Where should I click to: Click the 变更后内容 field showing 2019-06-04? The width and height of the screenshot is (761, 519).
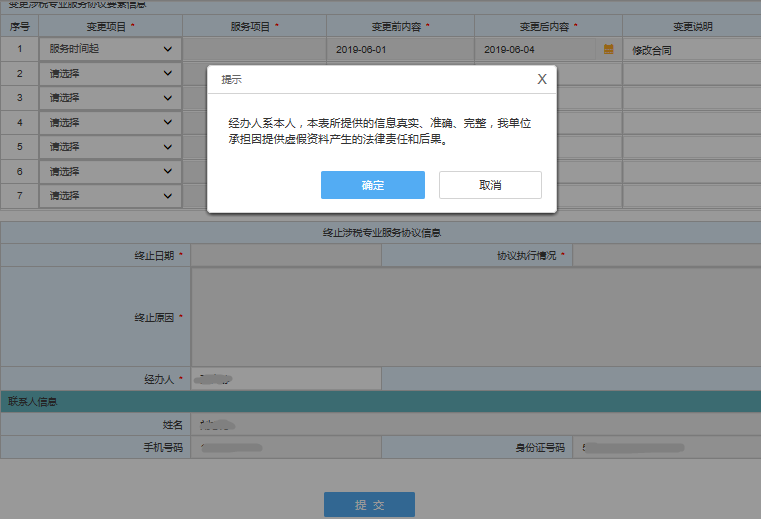coord(535,49)
